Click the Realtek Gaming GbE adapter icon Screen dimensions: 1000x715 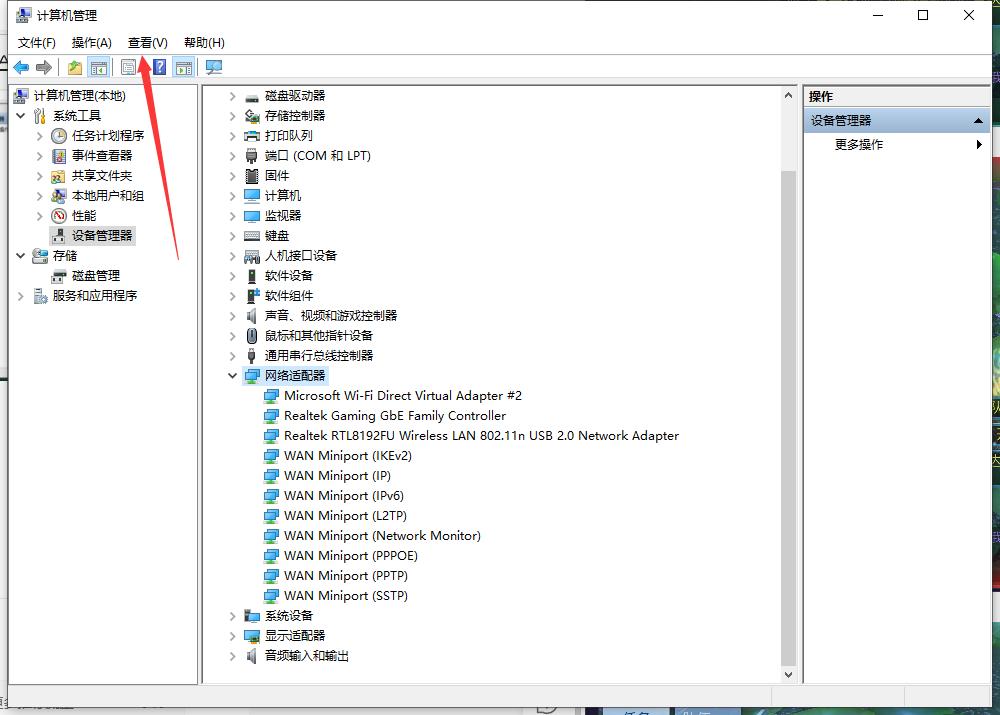point(271,416)
